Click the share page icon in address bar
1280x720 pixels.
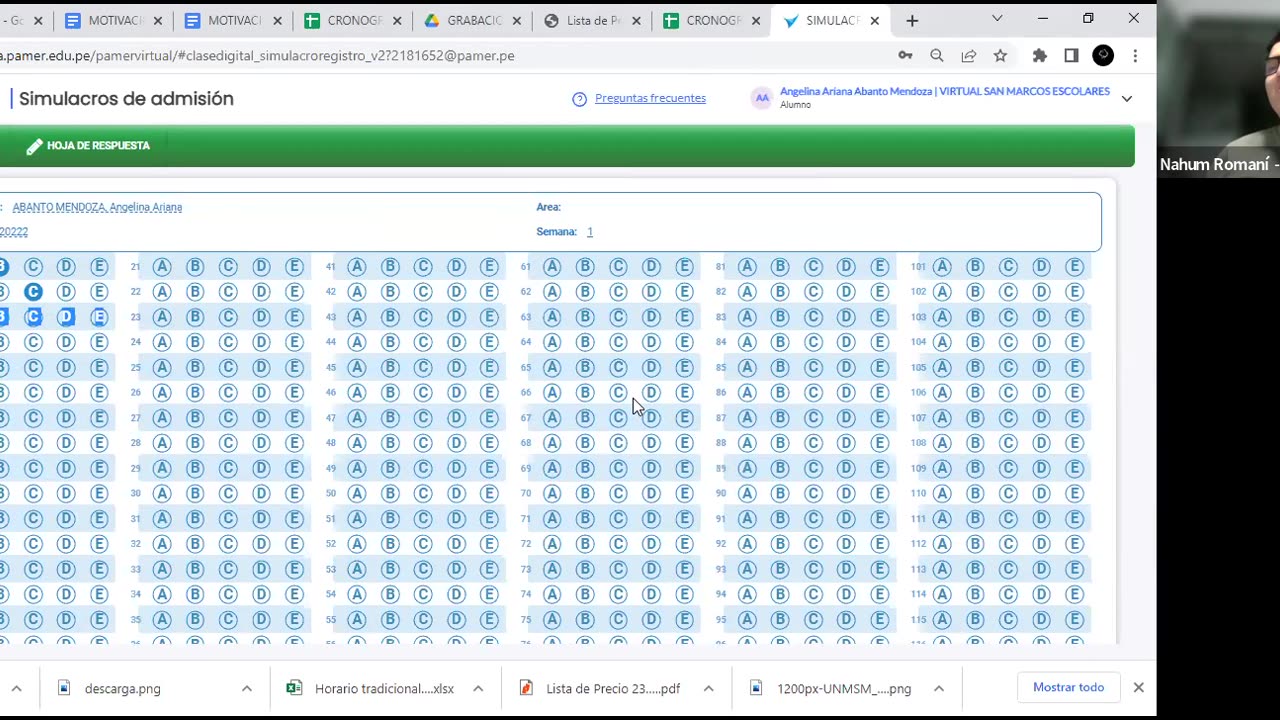(x=969, y=56)
